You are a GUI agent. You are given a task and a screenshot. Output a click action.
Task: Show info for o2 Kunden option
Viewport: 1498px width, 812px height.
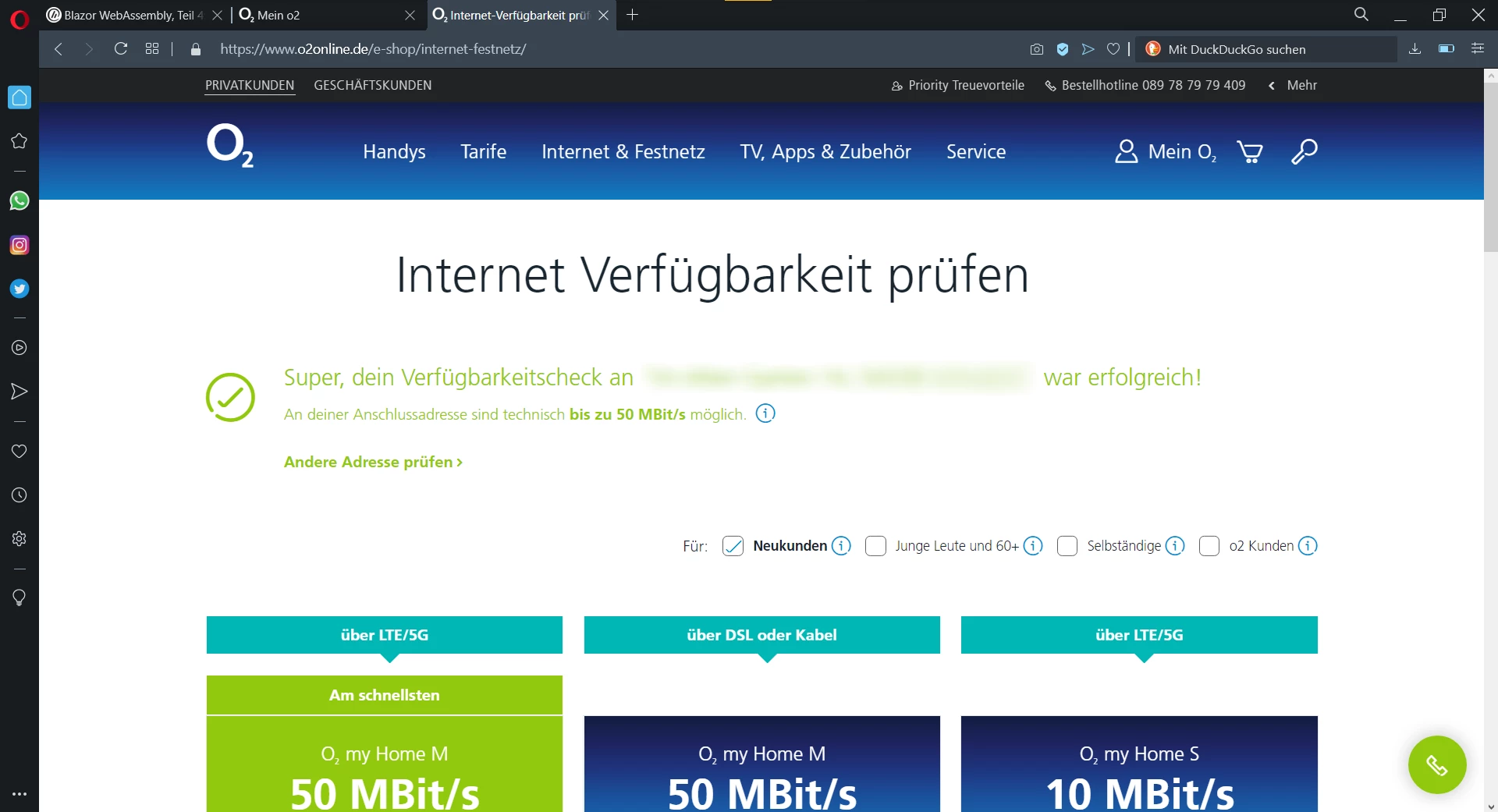click(1308, 546)
